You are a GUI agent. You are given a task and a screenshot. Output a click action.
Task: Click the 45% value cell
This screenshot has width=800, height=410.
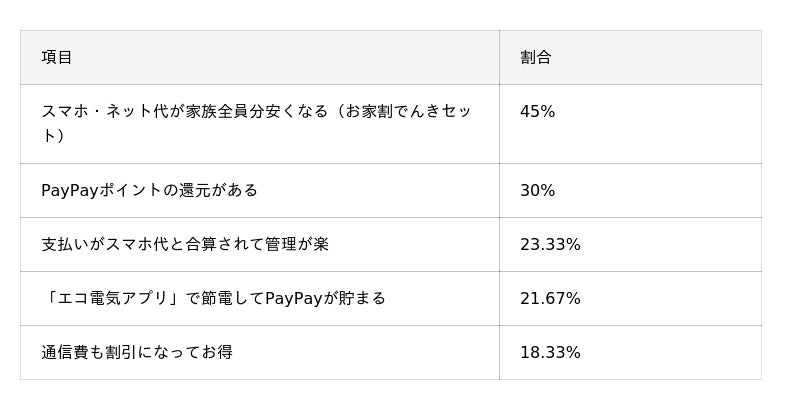pos(537,111)
